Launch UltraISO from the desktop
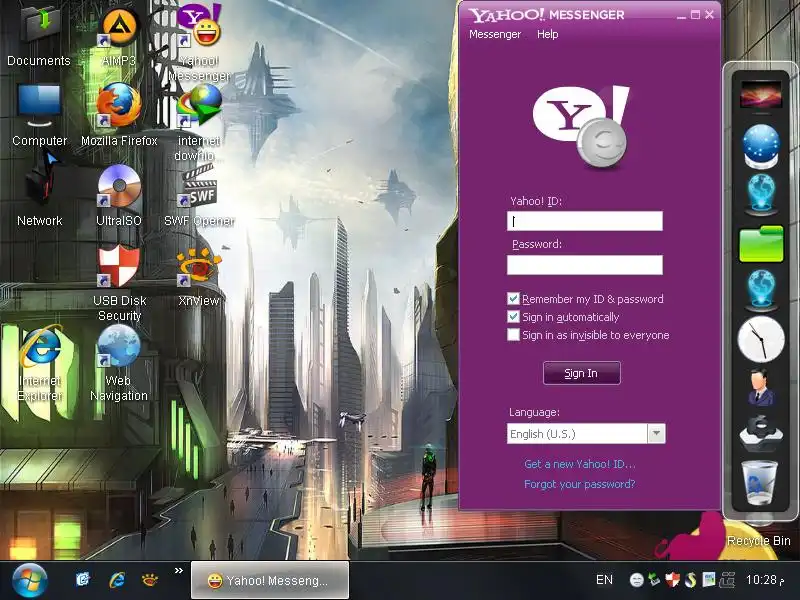This screenshot has height=600, width=800. pos(119,186)
